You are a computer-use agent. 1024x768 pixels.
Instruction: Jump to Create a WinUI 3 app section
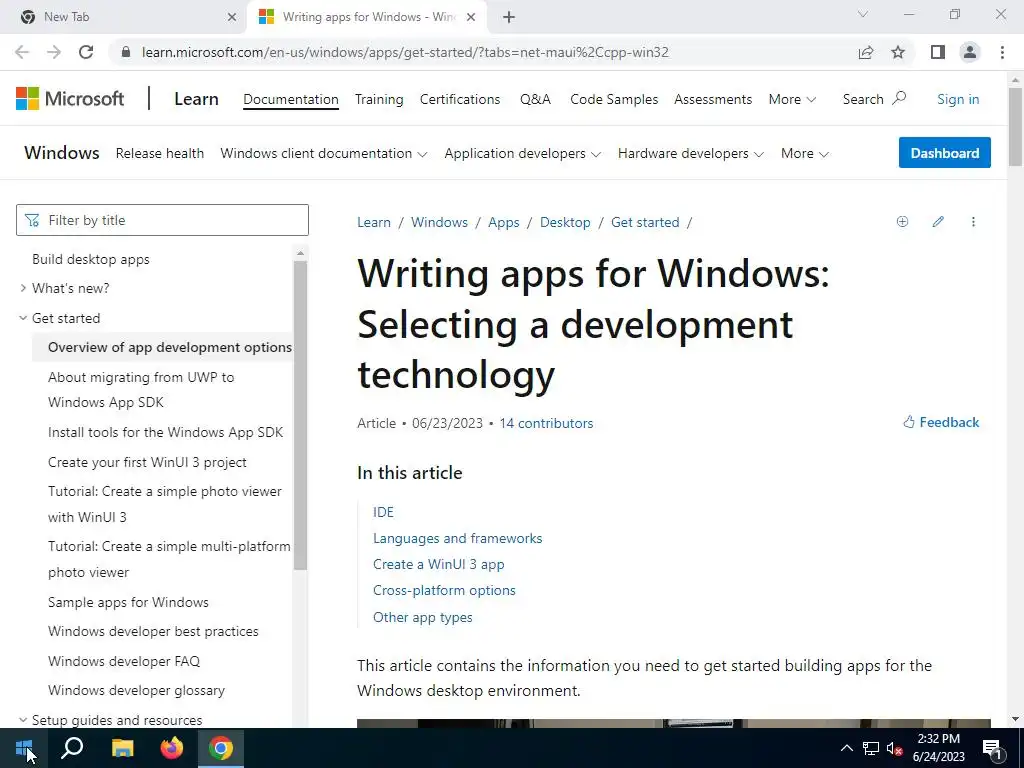pyautogui.click(x=438, y=564)
